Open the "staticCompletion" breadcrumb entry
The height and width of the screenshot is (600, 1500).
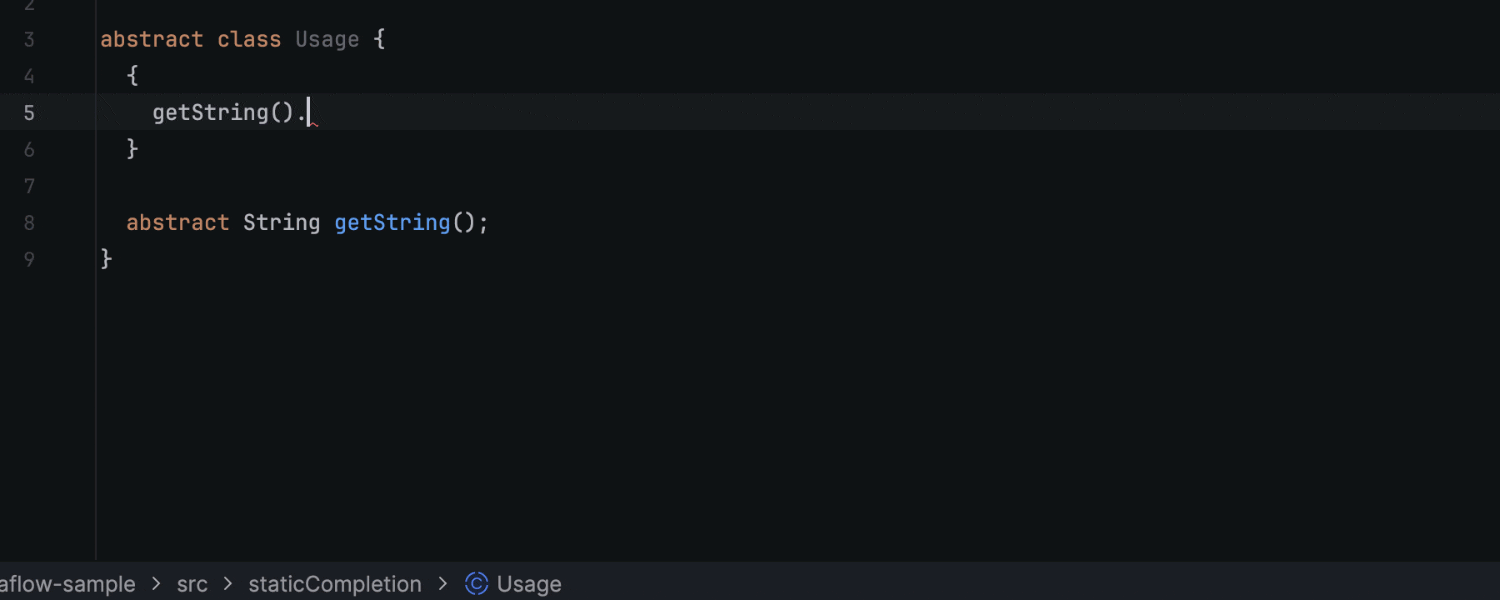point(334,584)
